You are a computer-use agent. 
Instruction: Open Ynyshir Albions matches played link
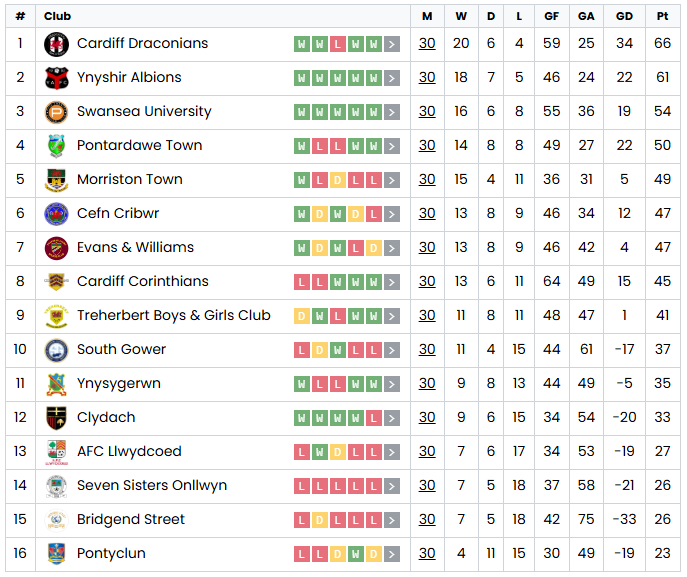coord(427,78)
